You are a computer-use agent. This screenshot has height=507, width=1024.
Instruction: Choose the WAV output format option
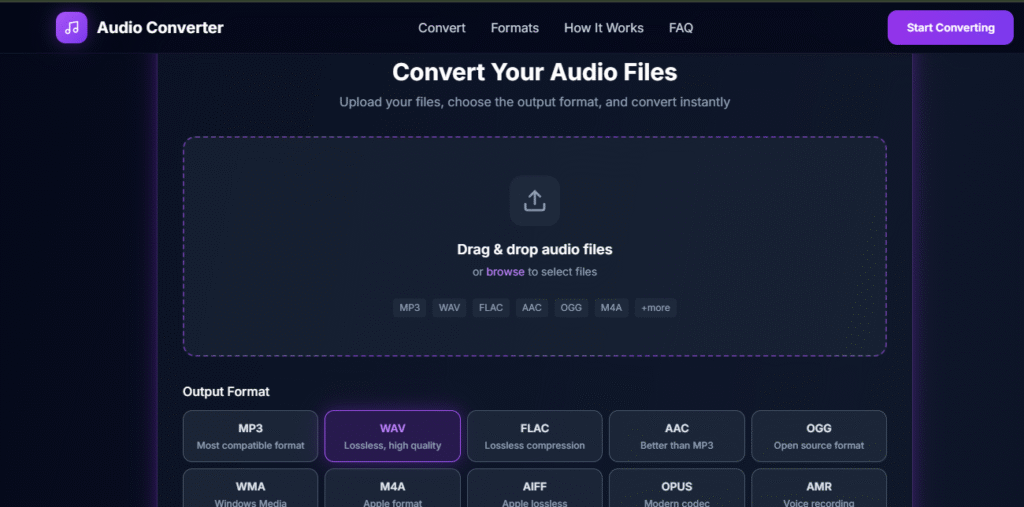392,436
